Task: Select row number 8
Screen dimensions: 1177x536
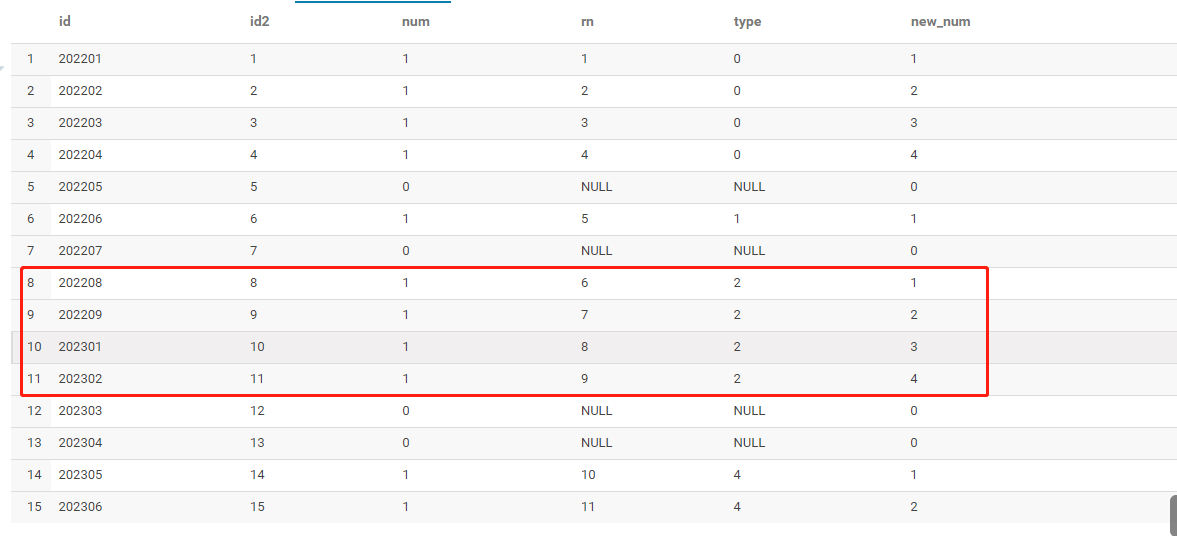Action: pyautogui.click(x=30, y=283)
